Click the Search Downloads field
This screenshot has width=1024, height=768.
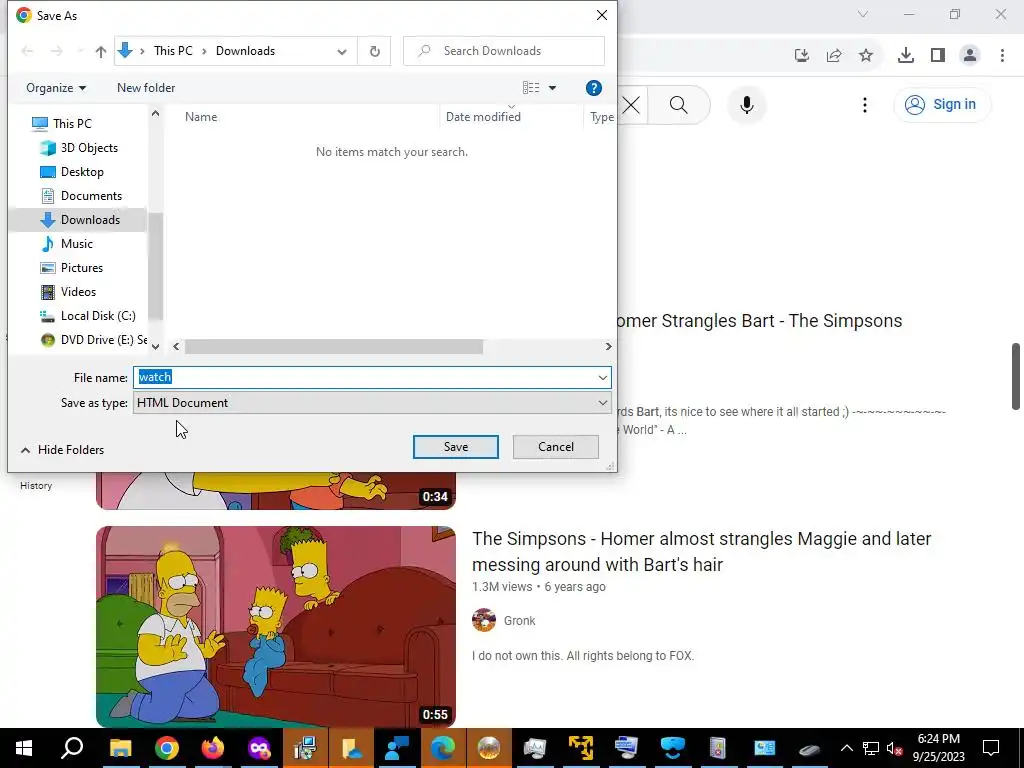pos(504,51)
